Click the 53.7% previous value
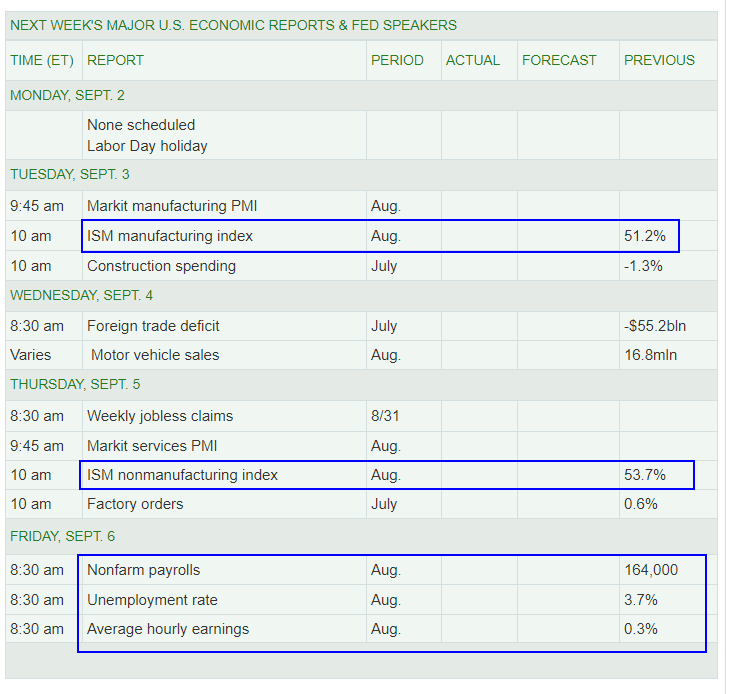The image size is (738, 694). (645, 475)
